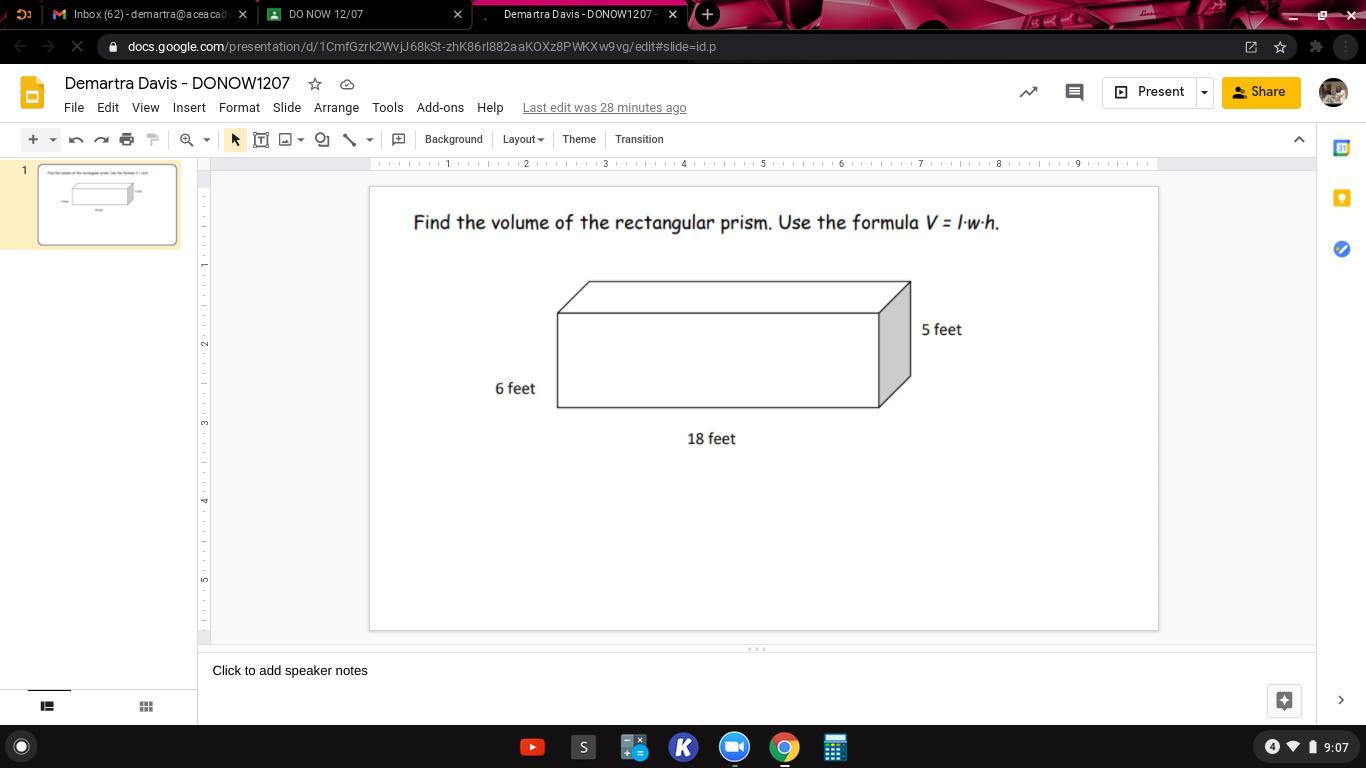Click the Share button

1260,92
